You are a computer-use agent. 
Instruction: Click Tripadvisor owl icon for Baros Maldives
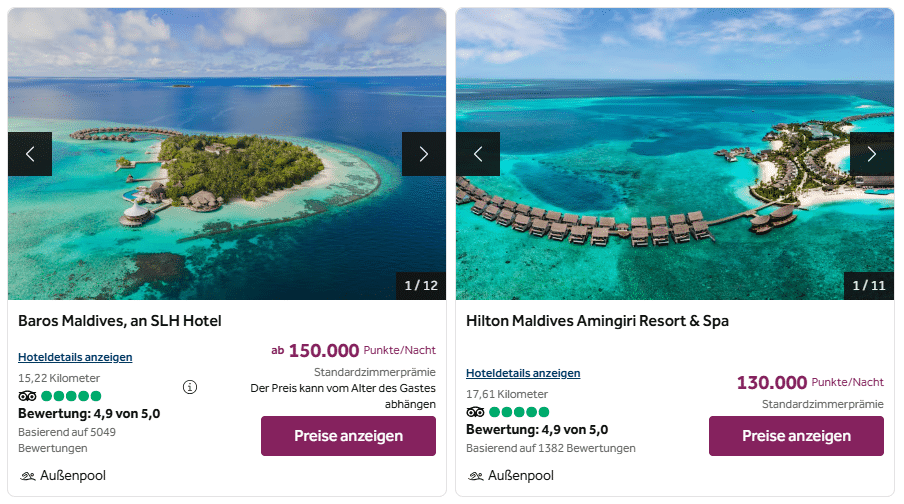click(x=27, y=396)
